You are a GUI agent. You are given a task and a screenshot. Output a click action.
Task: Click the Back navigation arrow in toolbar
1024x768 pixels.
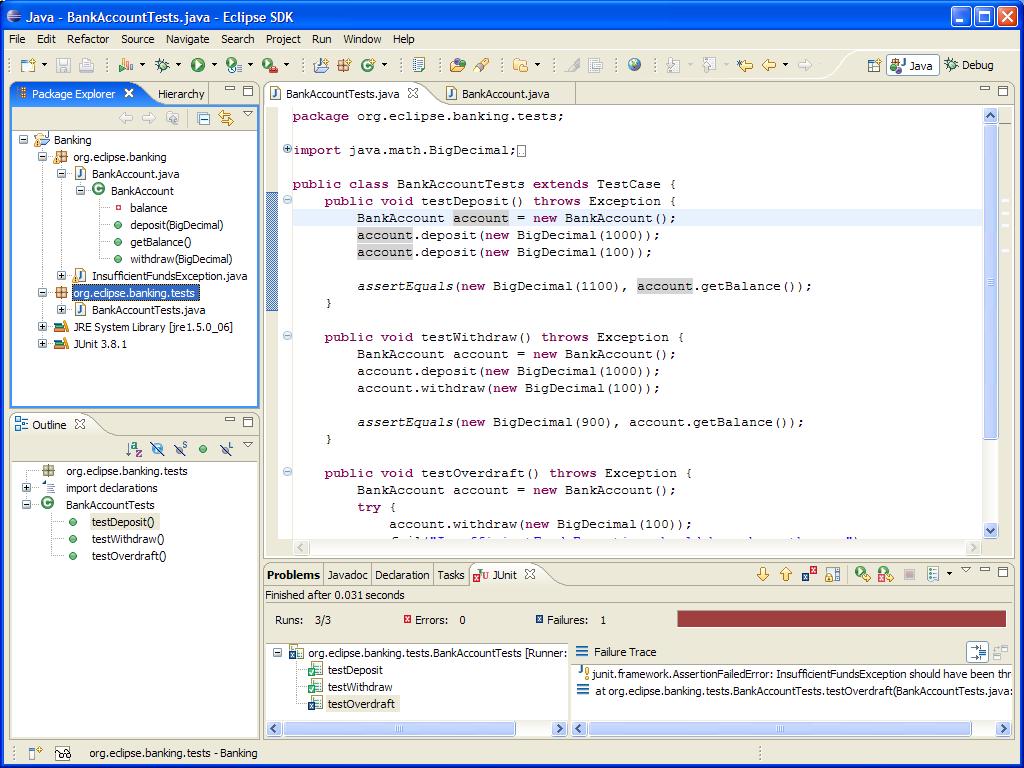point(769,65)
